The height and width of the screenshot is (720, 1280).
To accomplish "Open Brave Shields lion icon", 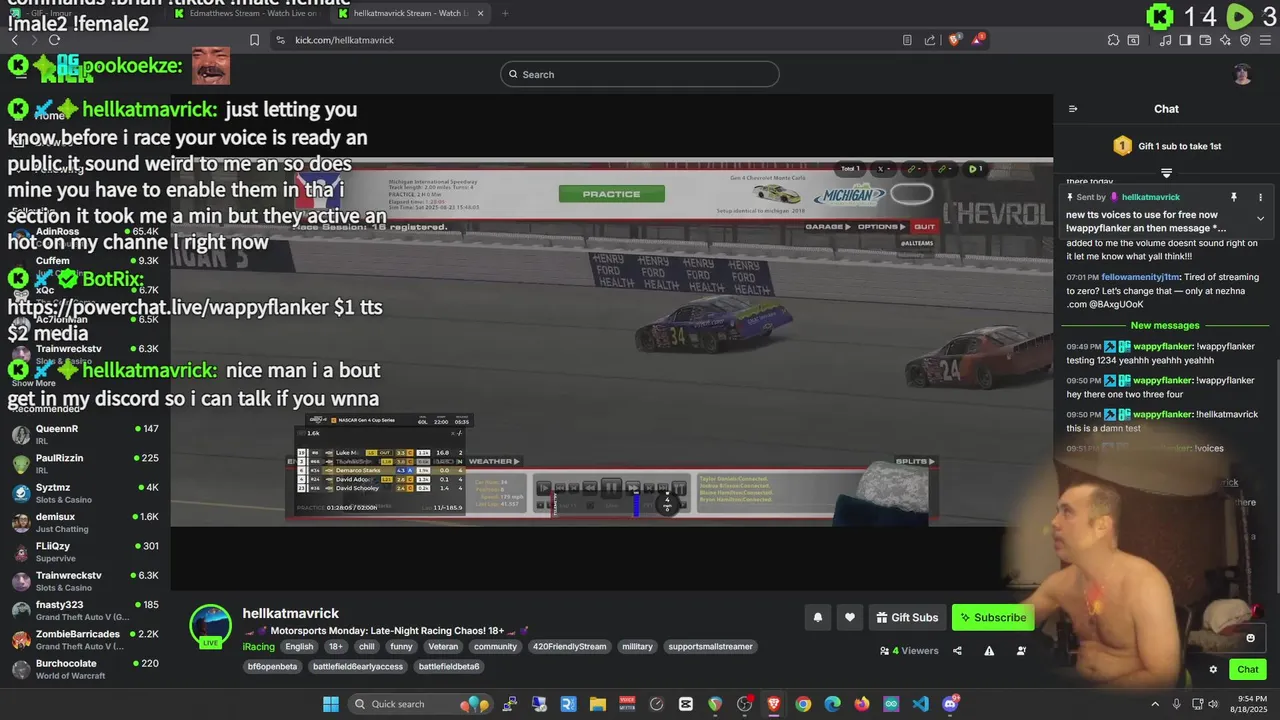I will point(954,40).
